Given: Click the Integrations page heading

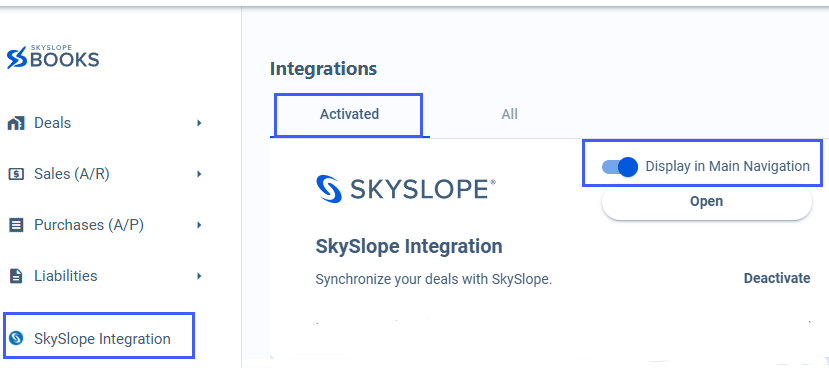Looking at the screenshot, I should (x=324, y=69).
